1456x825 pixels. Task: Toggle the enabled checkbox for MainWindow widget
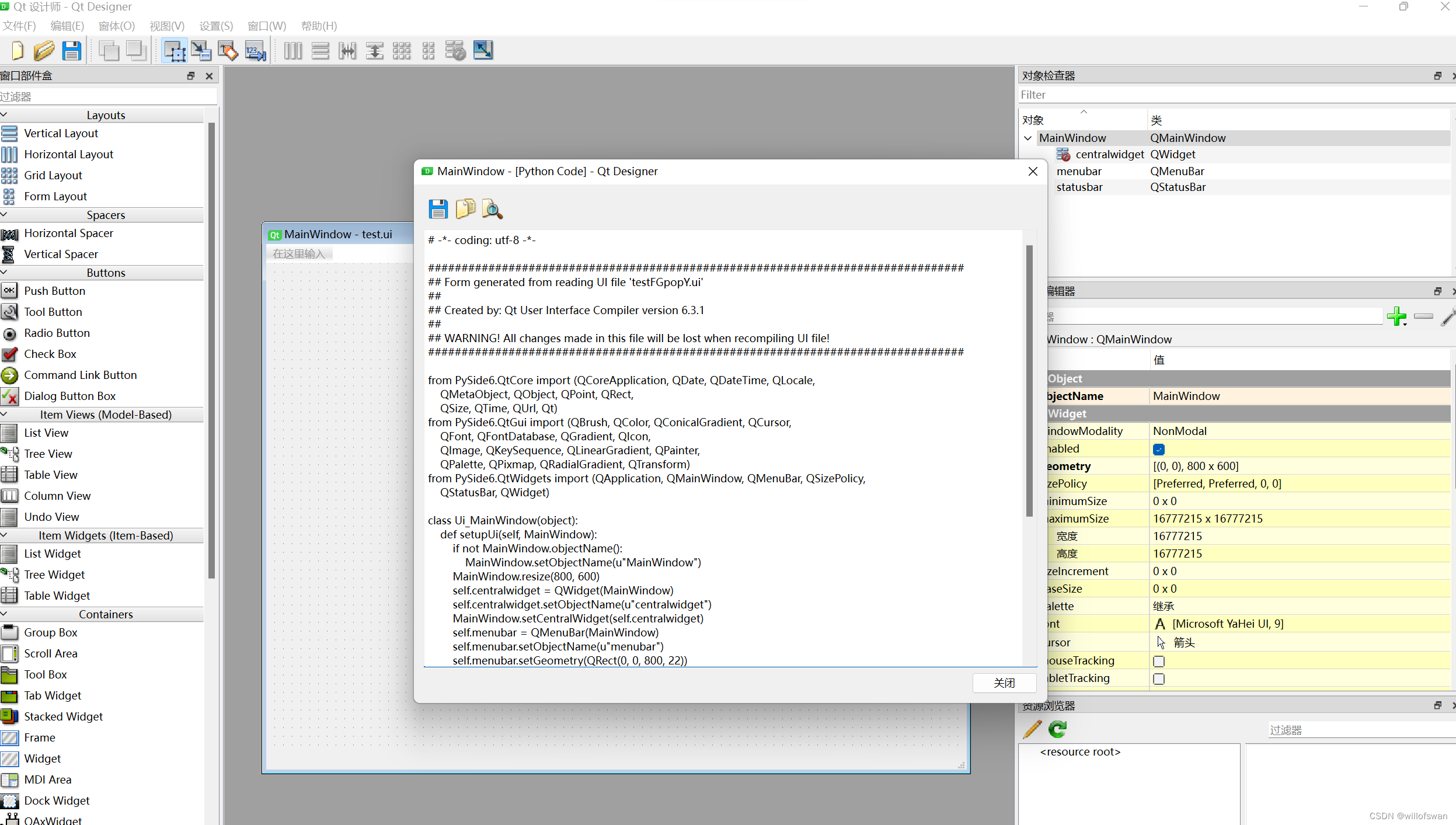1158,448
